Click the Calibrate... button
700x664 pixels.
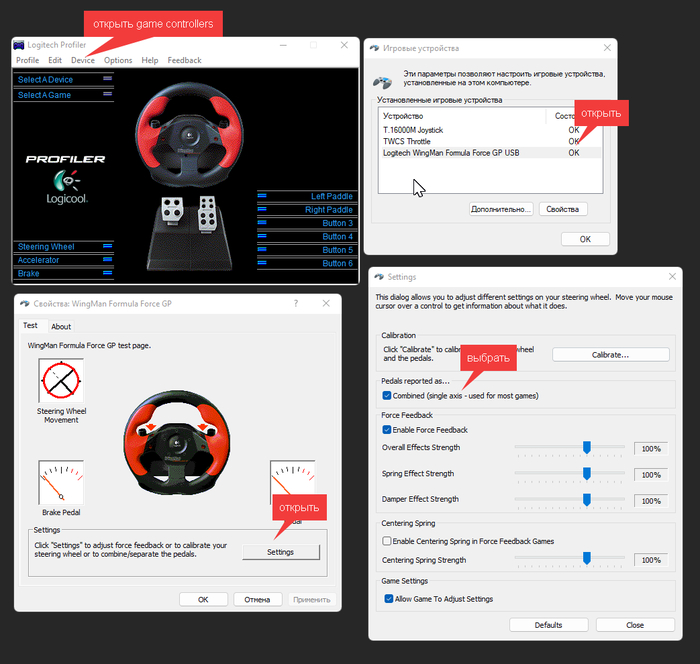[610, 355]
